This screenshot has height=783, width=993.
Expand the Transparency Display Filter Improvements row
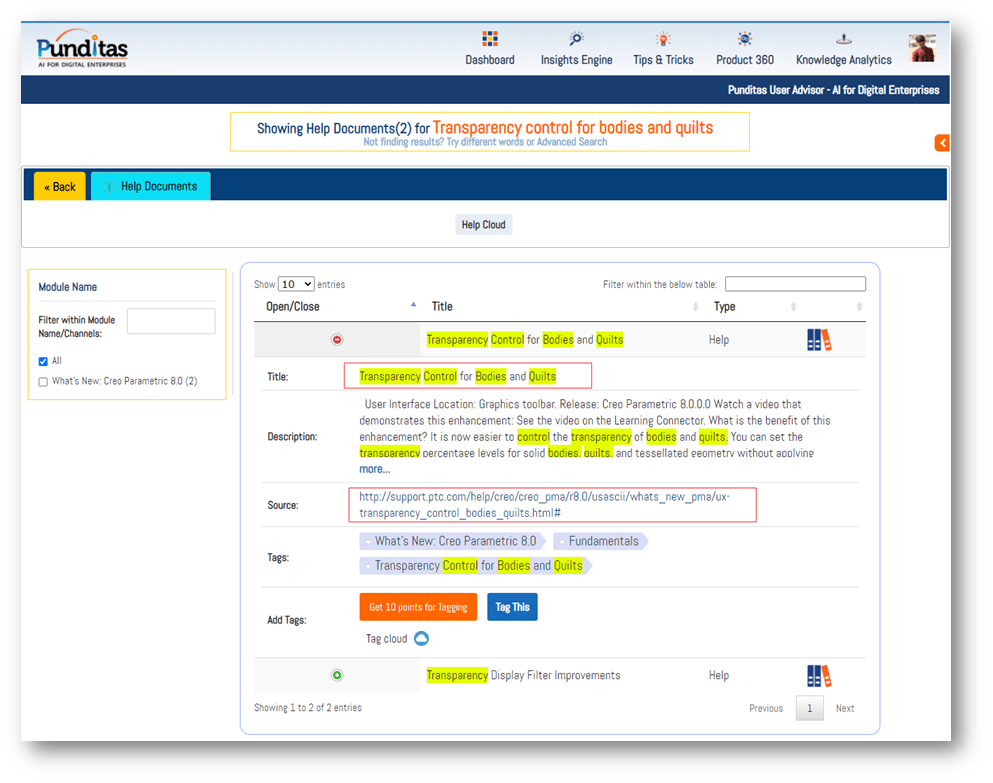pos(337,675)
